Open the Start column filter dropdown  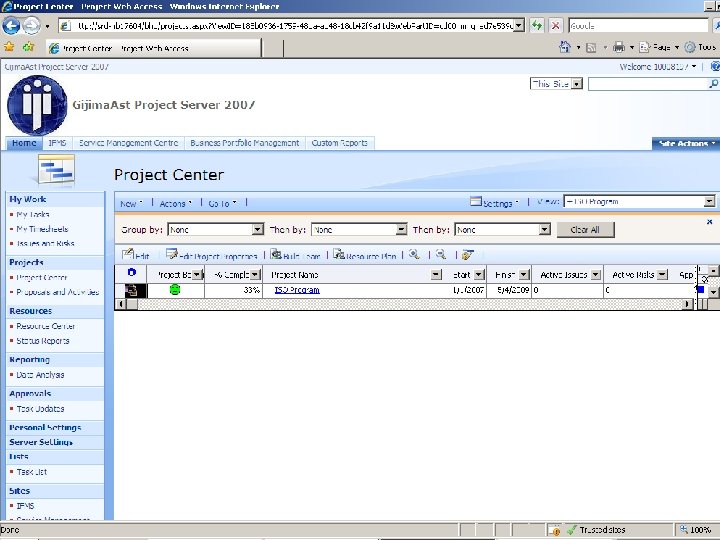pyautogui.click(x=479, y=275)
